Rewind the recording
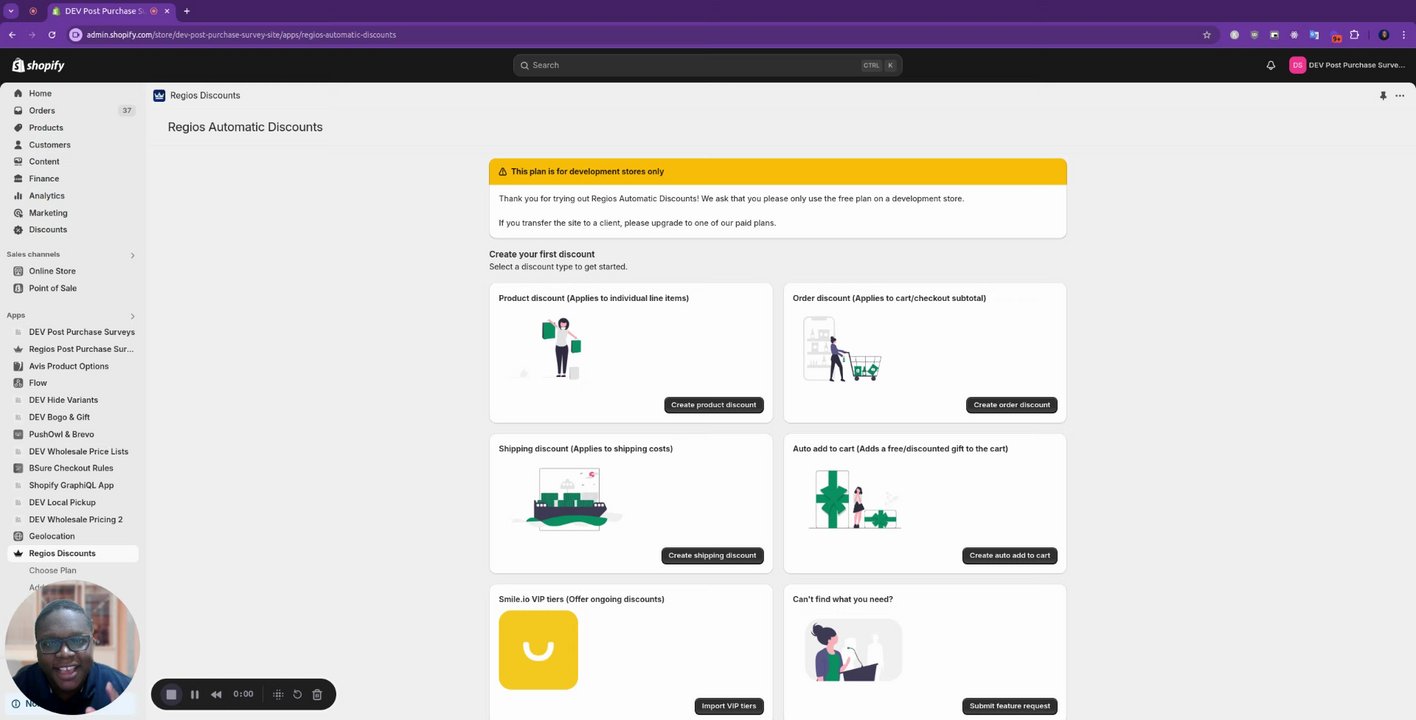 (x=216, y=694)
